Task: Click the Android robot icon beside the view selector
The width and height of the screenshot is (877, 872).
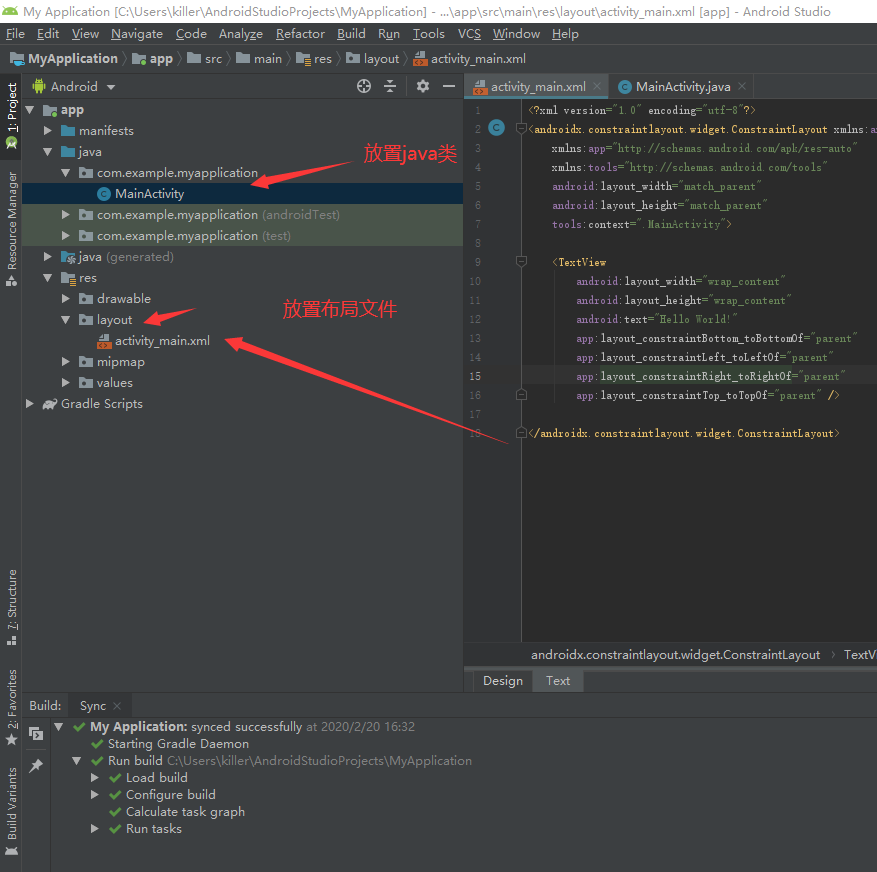Action: point(39,86)
